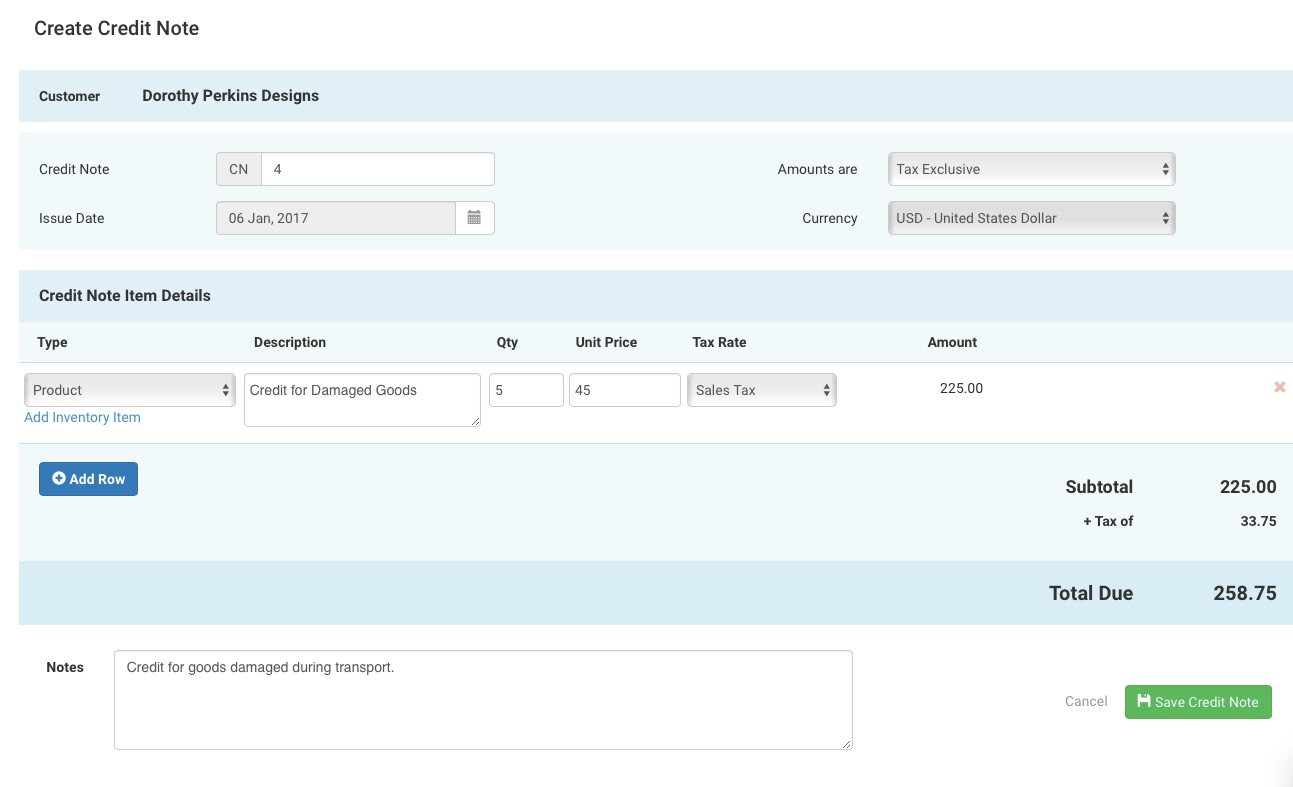Click the Customer header showing Dorothy Perkins Designs
The image size is (1293, 787).
pos(230,95)
